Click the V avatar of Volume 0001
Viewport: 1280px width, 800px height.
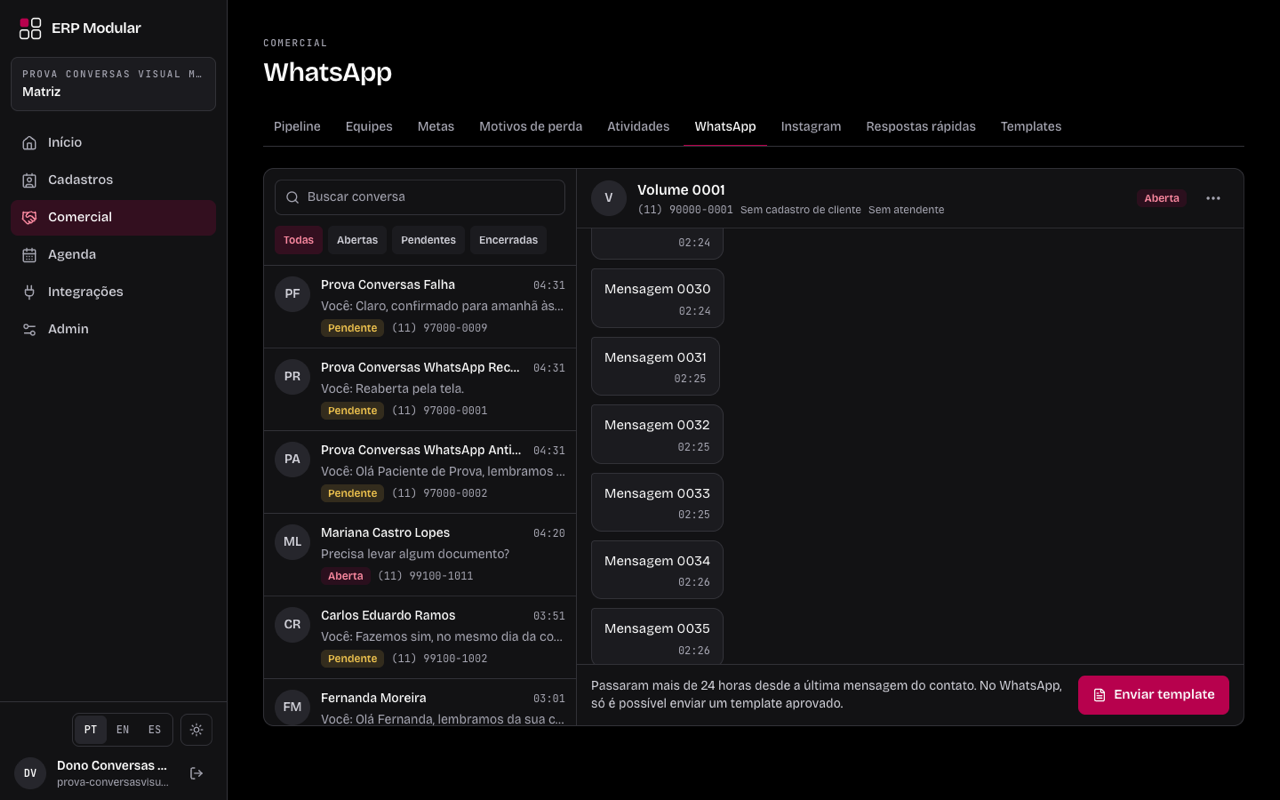609,198
